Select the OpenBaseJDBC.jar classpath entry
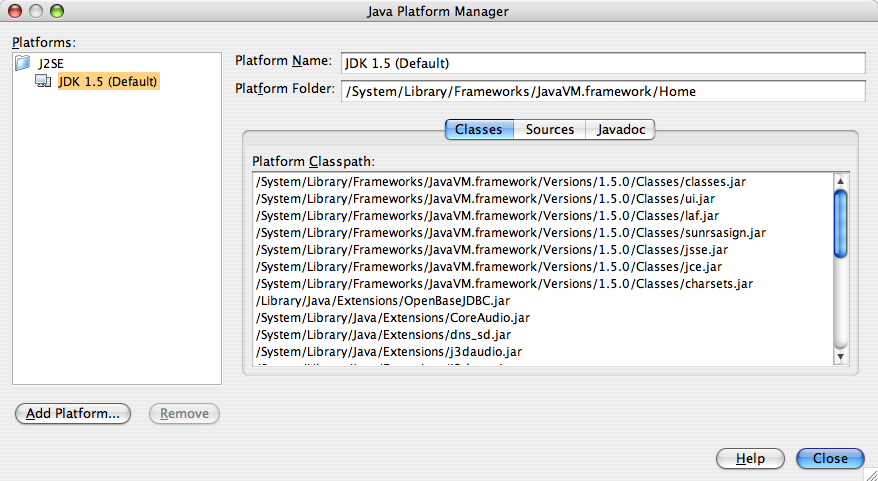878x481 pixels. (x=383, y=301)
